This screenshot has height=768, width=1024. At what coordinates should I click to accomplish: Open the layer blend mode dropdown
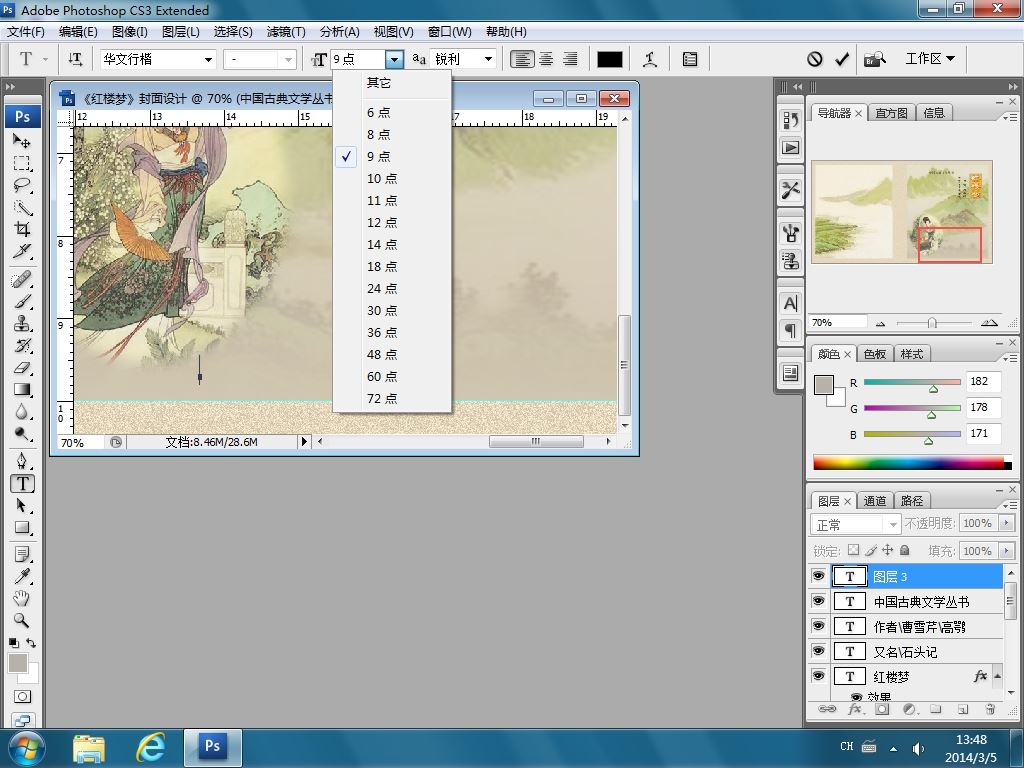(x=856, y=524)
